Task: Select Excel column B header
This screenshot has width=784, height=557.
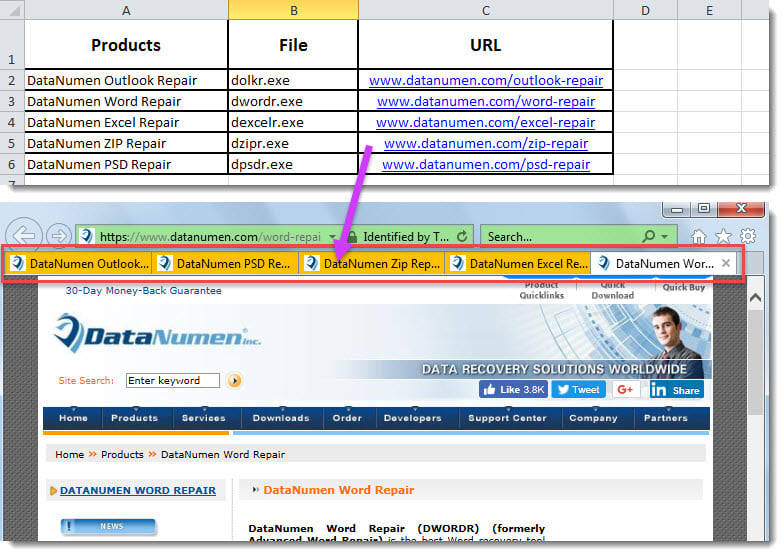Action: [x=294, y=10]
